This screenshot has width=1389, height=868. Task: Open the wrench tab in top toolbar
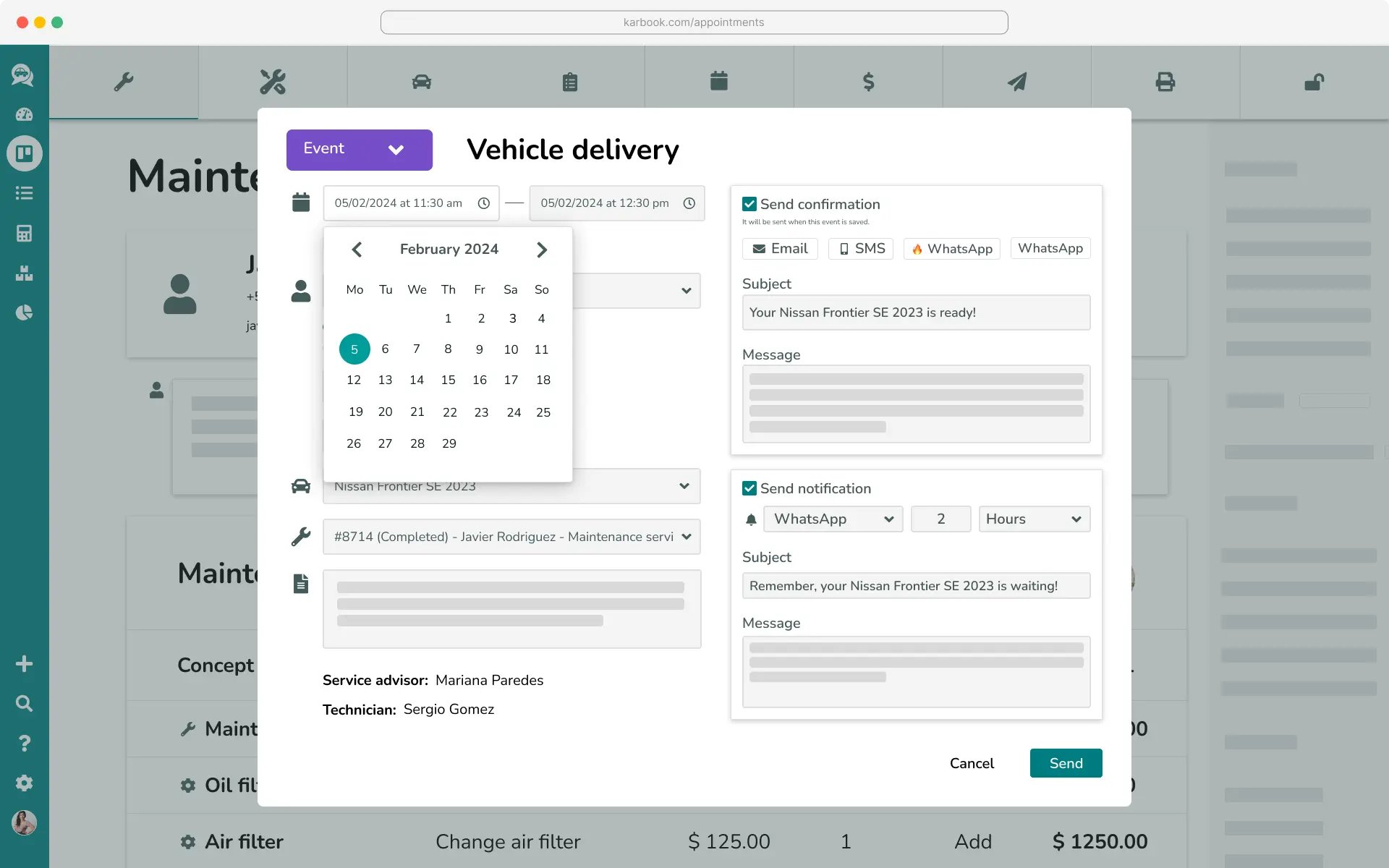click(x=124, y=82)
